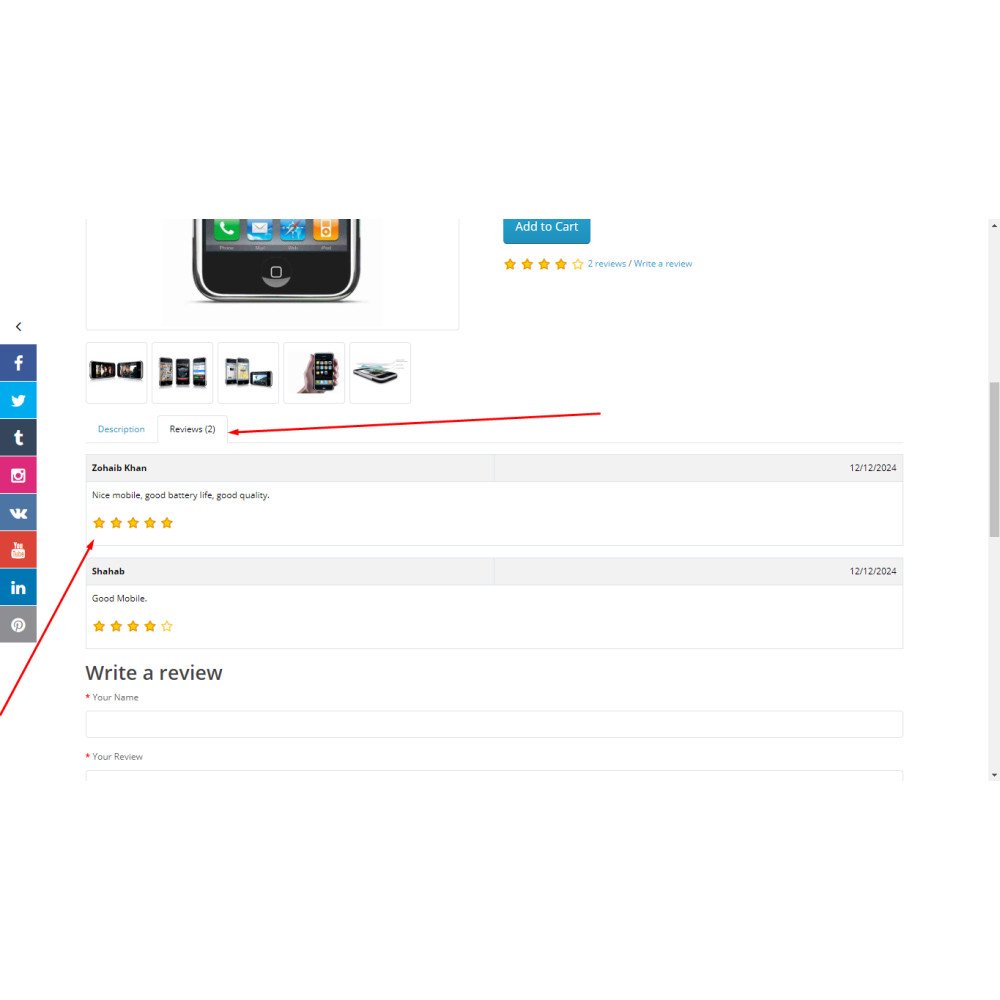Share via the VK icon
The image size is (1000, 1000).
[x=18, y=512]
